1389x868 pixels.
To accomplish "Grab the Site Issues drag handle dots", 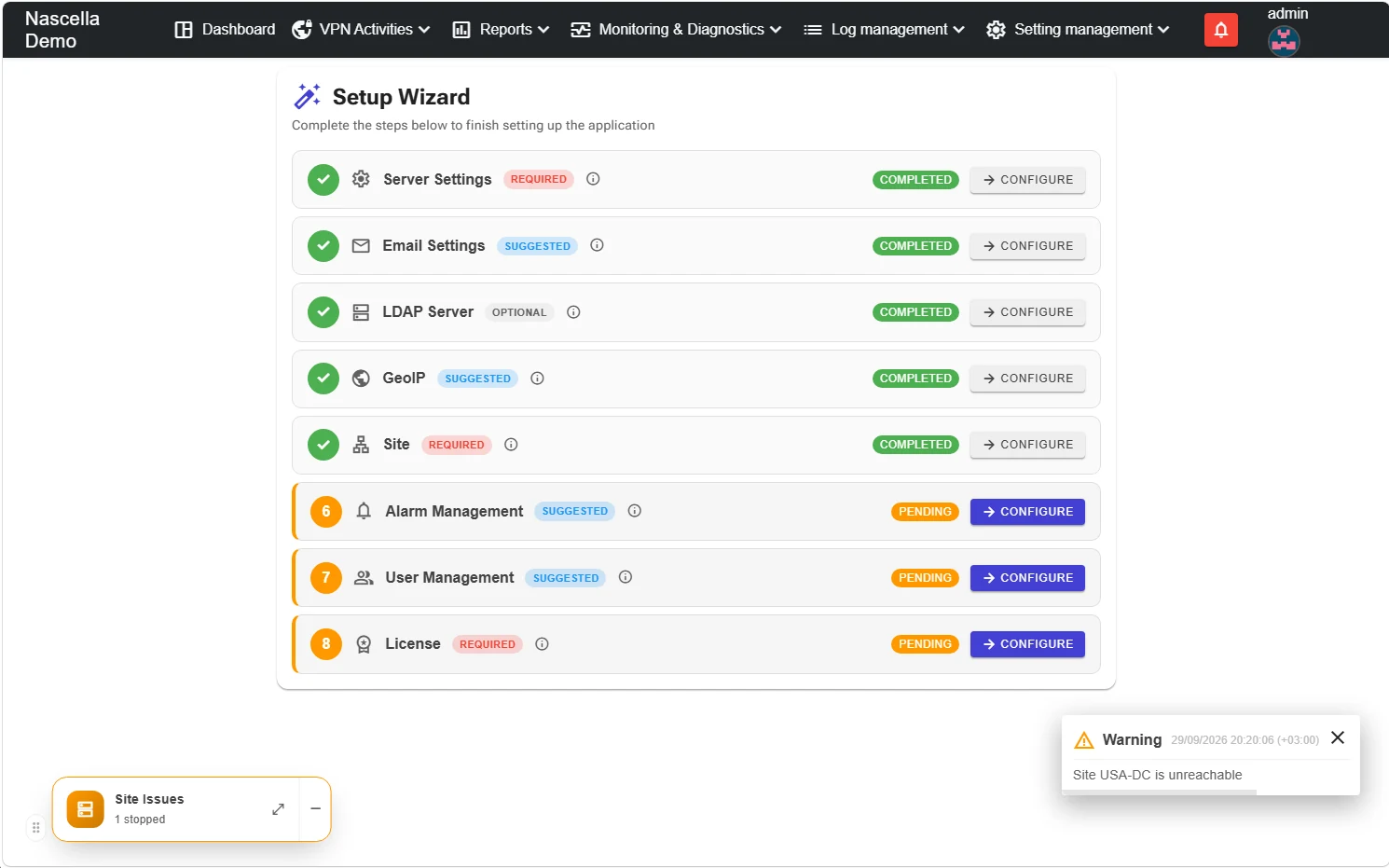I will [x=36, y=827].
